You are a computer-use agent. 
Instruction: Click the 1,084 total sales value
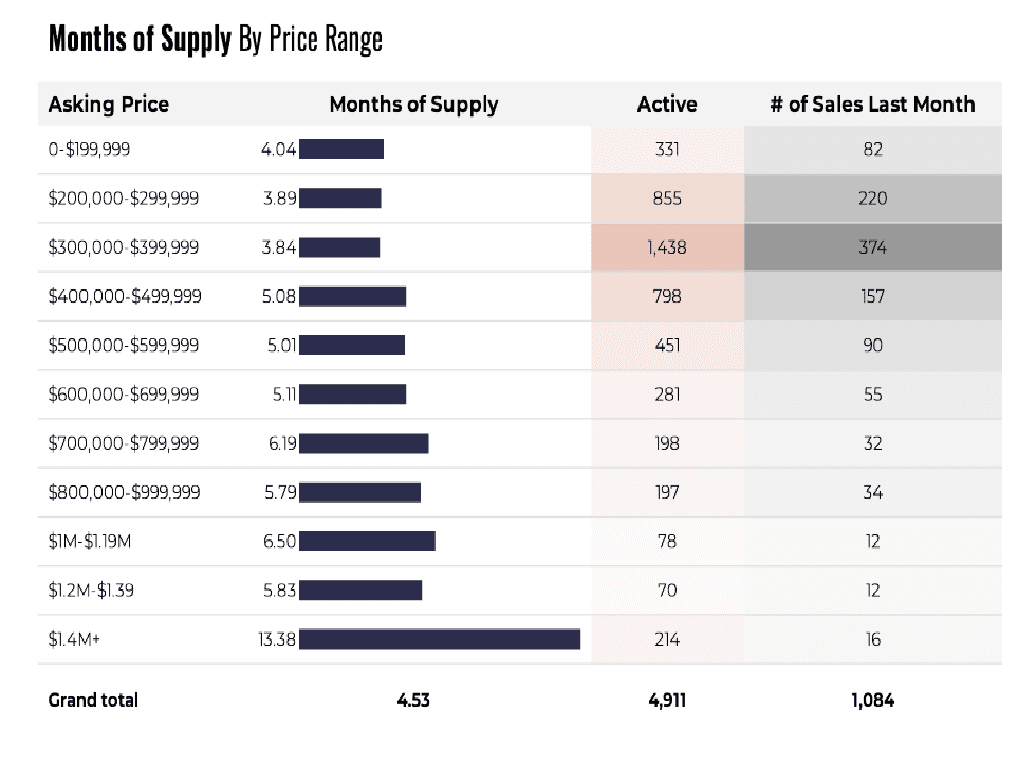872,700
